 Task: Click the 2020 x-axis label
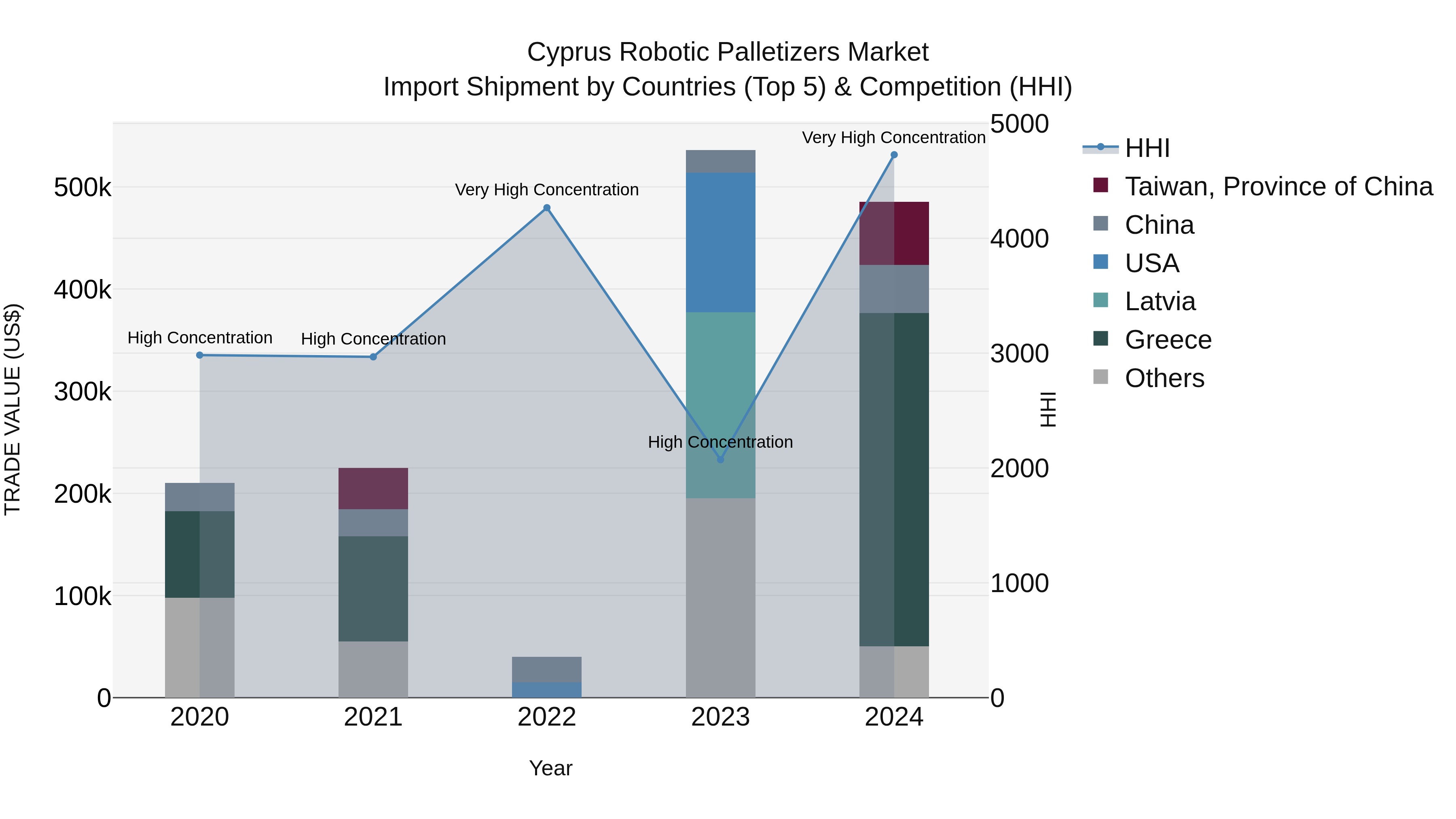click(199, 717)
